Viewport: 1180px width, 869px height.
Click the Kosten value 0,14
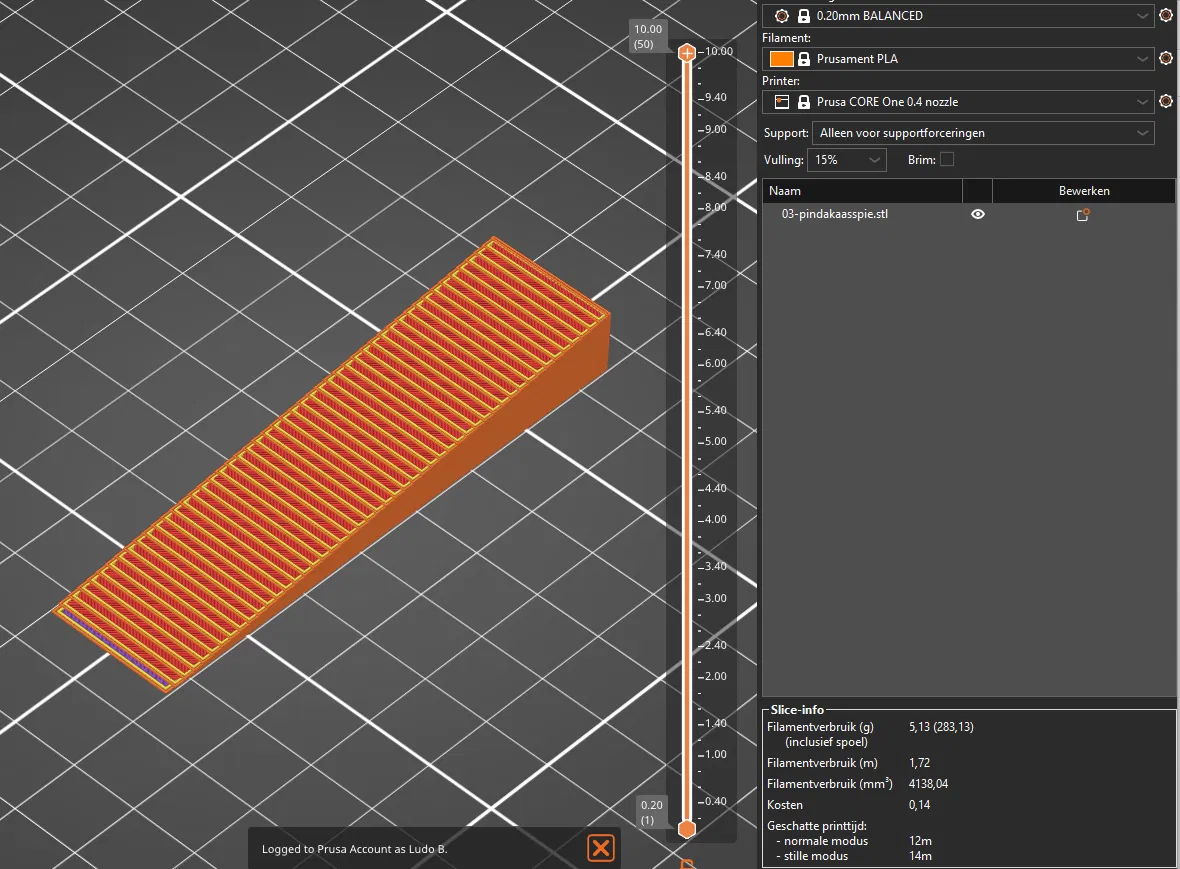(x=919, y=805)
